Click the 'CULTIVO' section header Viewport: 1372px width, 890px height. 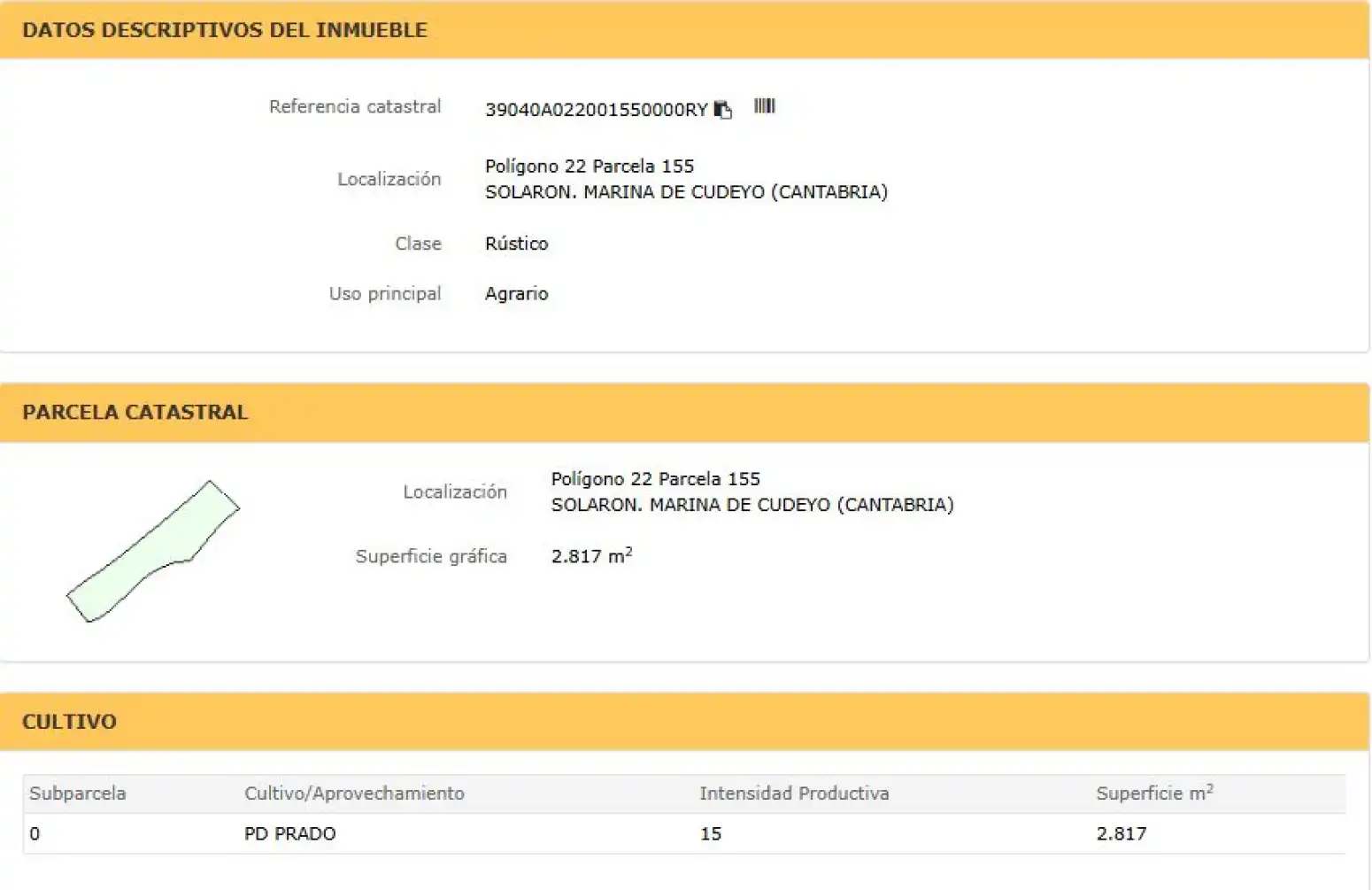click(69, 721)
